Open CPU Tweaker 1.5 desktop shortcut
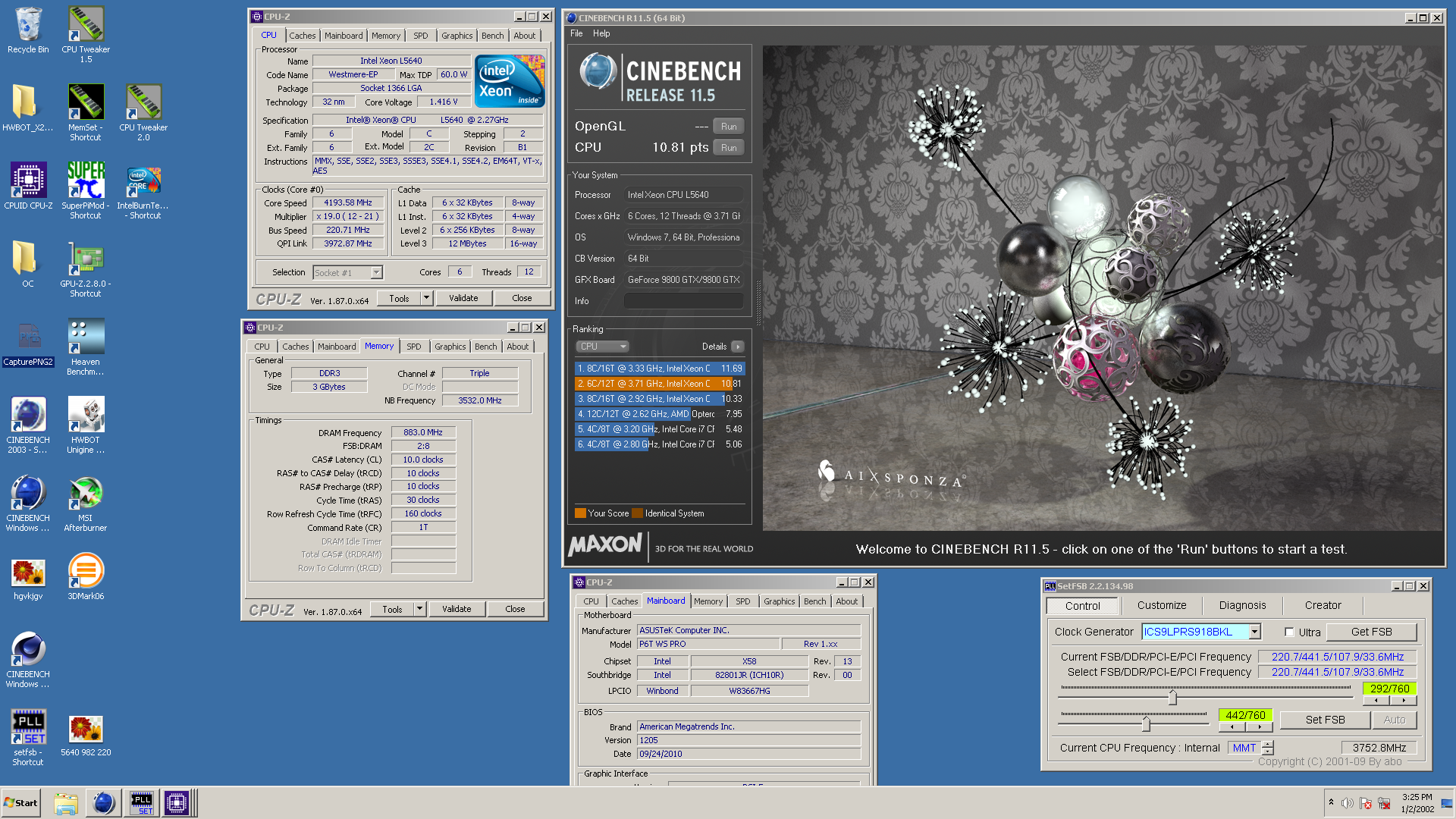Screen dimensions: 1456x819 [x=86, y=35]
